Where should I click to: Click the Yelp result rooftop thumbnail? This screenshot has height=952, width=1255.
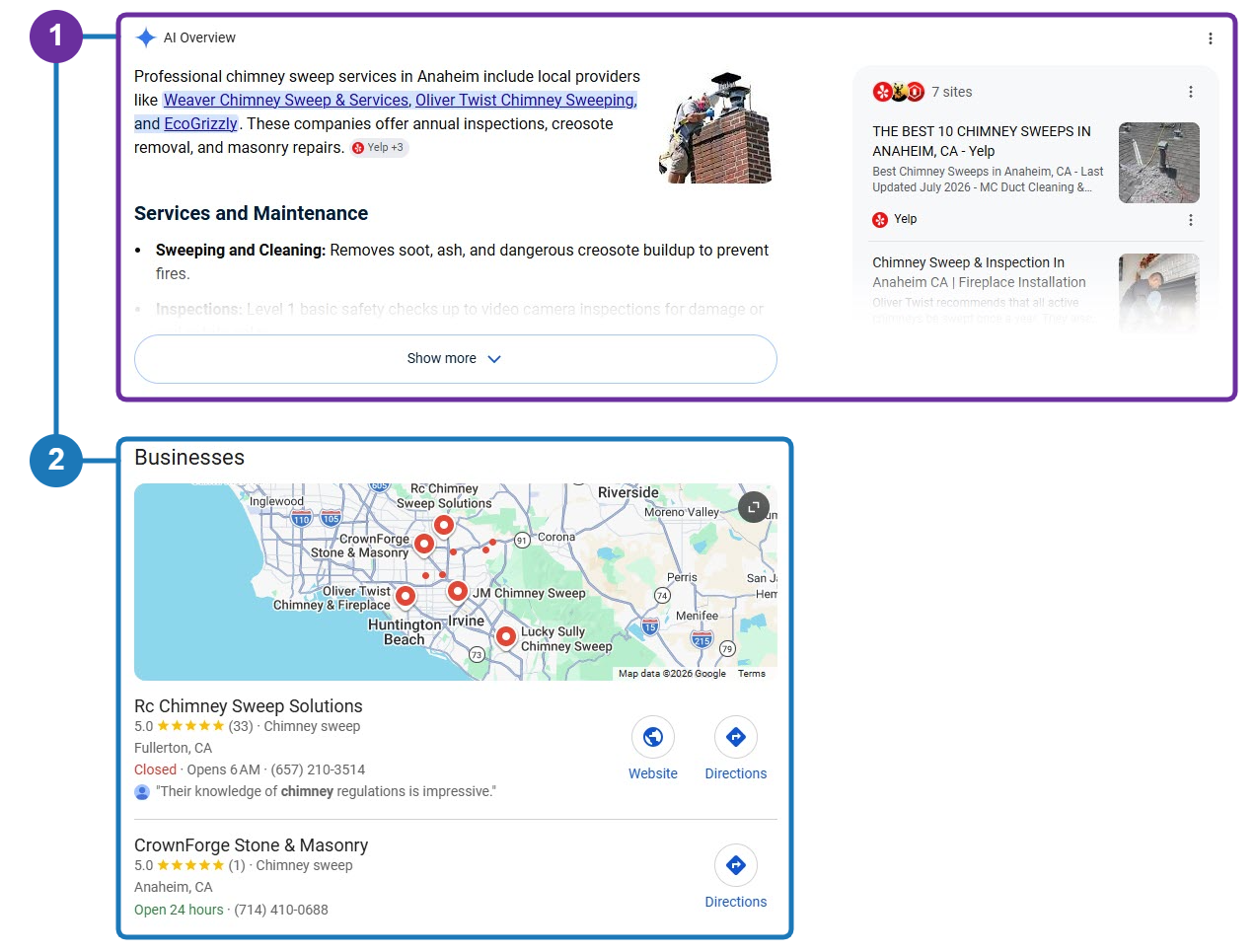1159,163
